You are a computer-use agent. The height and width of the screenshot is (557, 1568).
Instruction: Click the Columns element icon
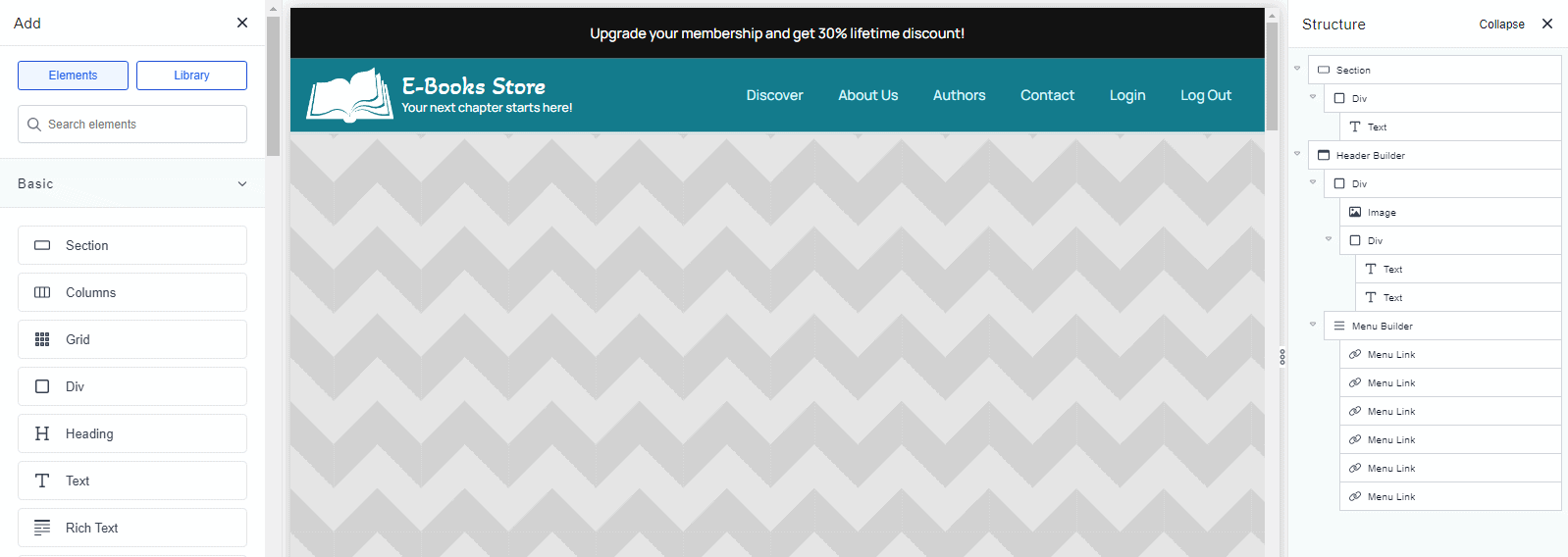[42, 292]
